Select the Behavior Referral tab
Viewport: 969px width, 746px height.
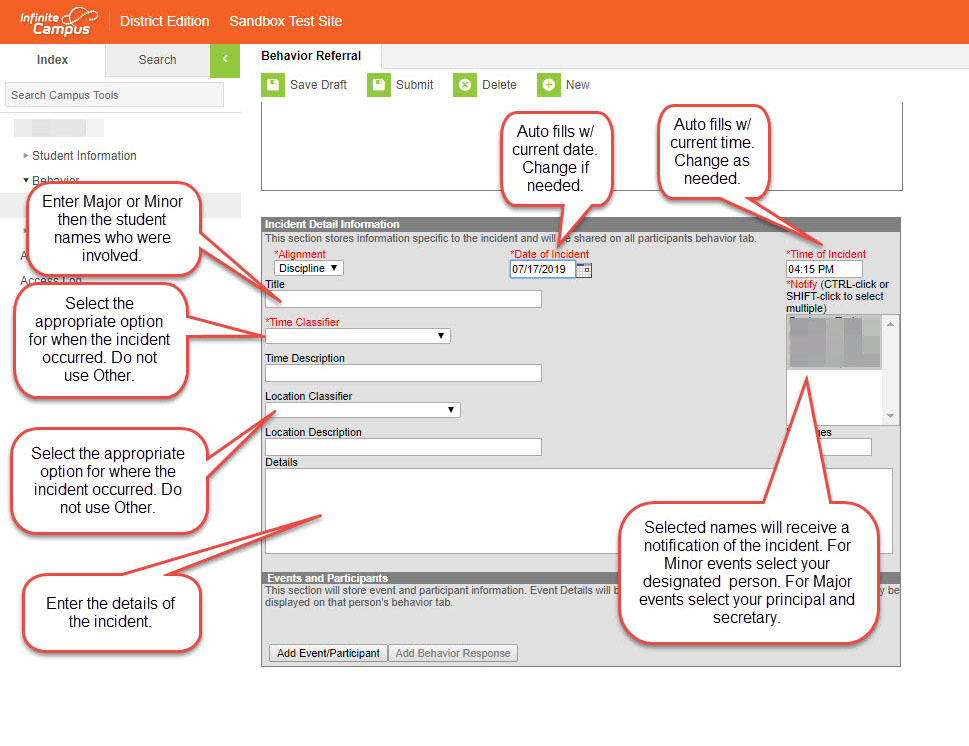click(311, 56)
